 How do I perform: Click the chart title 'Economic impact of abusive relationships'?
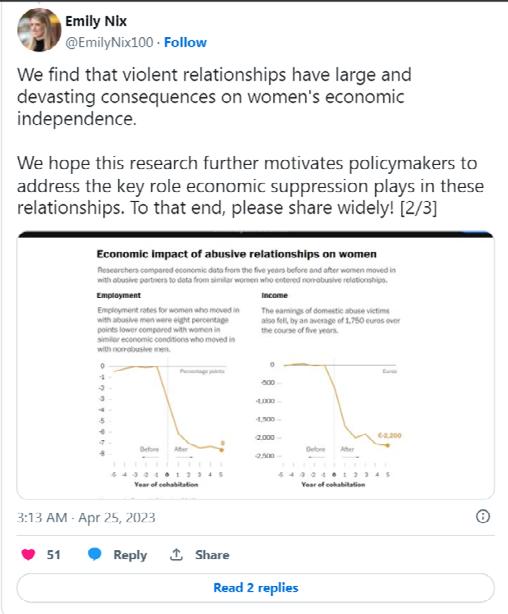237,254
